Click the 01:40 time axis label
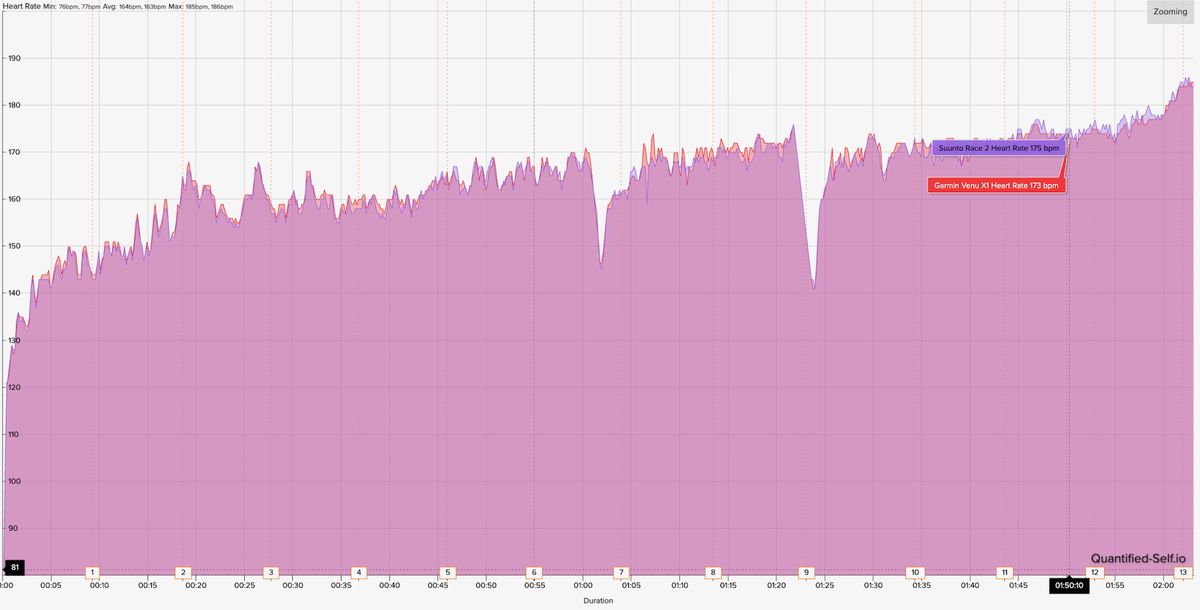 (969, 585)
